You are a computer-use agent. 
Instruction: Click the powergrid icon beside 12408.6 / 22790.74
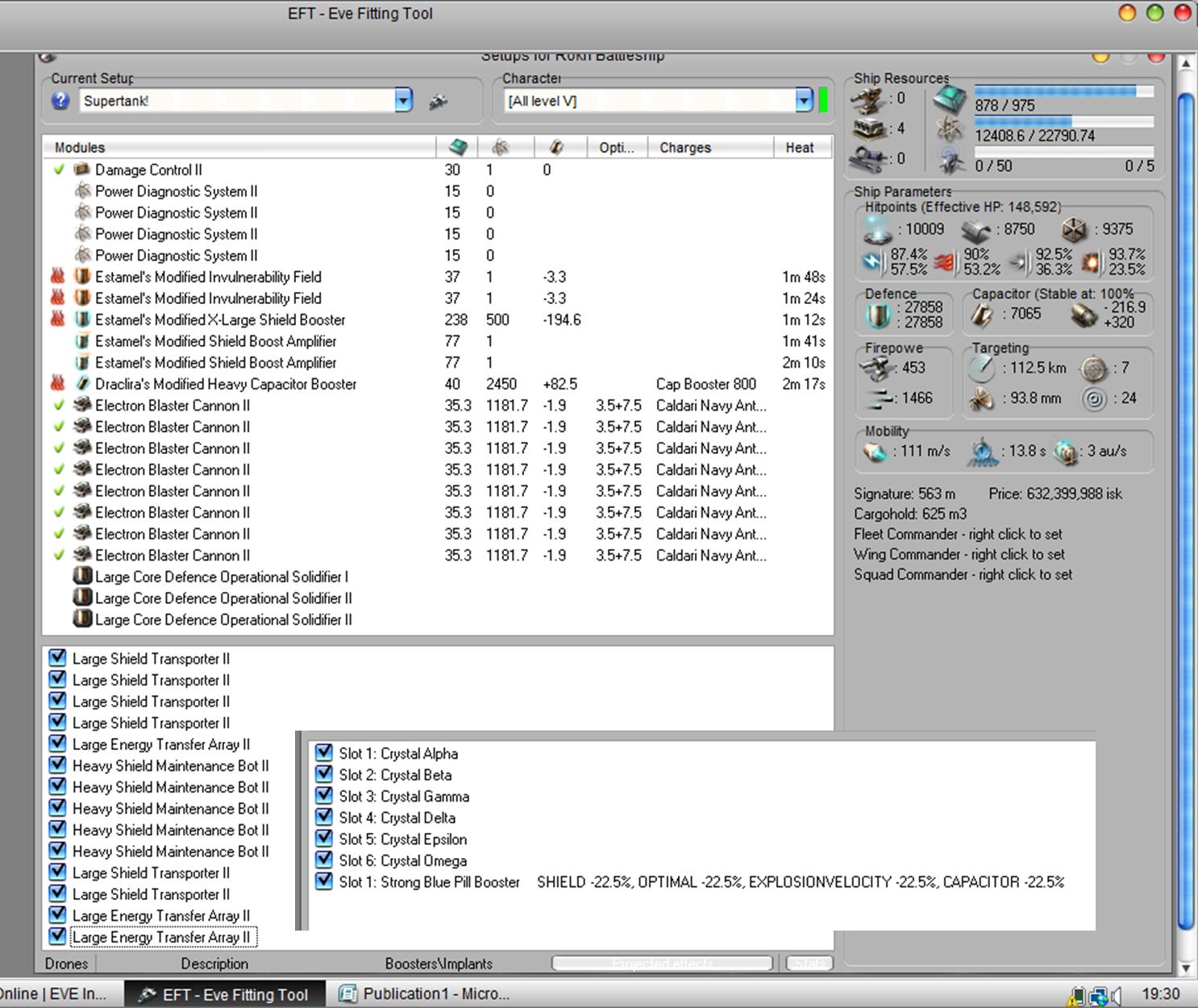click(950, 129)
